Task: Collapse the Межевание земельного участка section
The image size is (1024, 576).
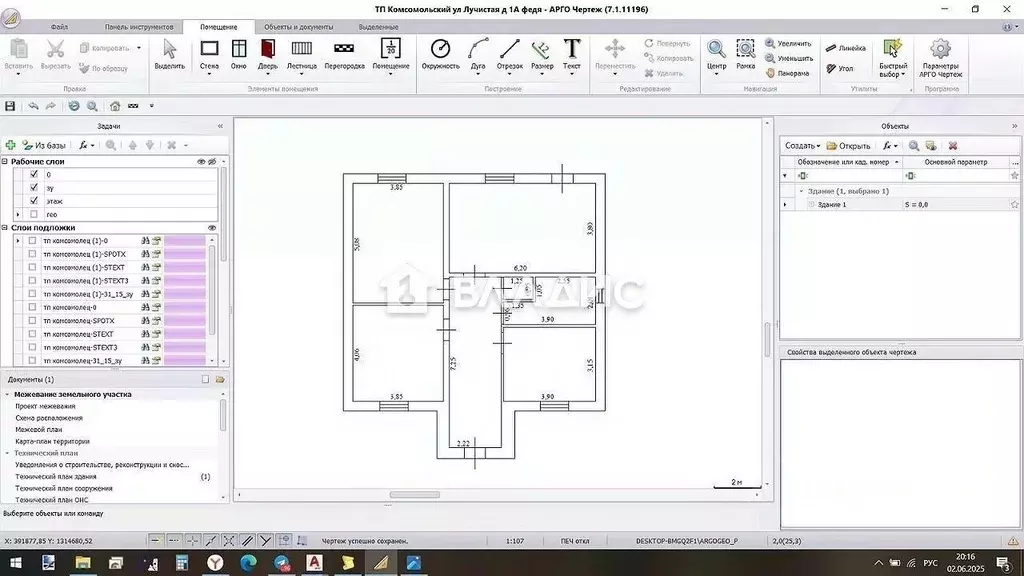Action: (x=7, y=394)
